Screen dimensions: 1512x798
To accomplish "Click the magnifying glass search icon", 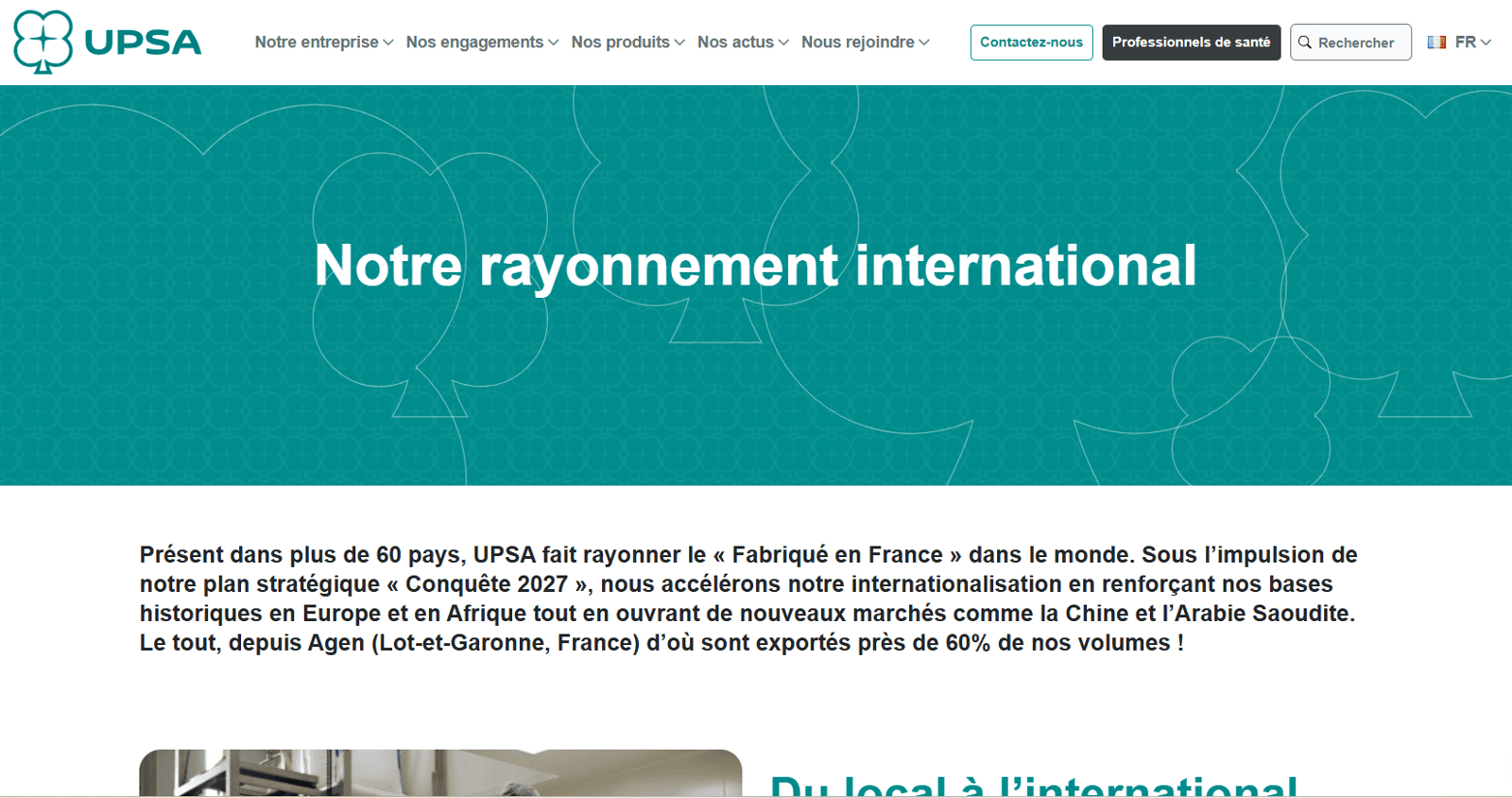I will point(1305,43).
